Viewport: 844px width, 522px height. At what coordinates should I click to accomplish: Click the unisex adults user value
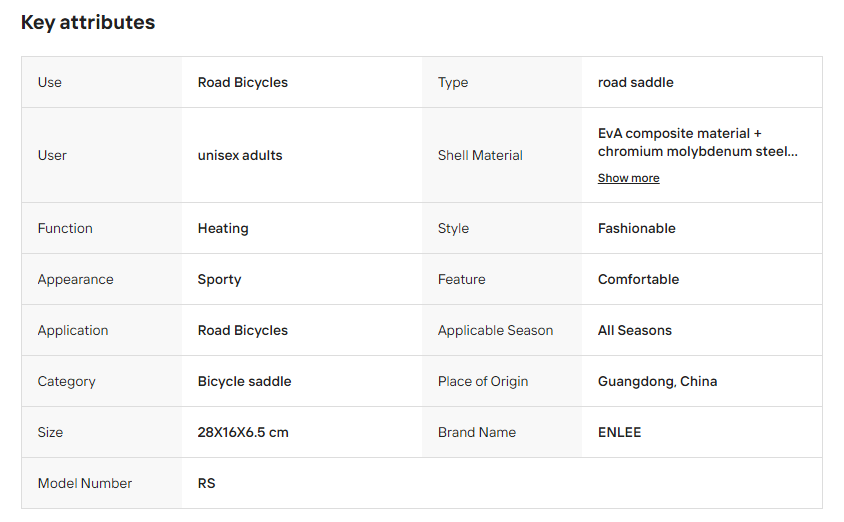[240, 156]
